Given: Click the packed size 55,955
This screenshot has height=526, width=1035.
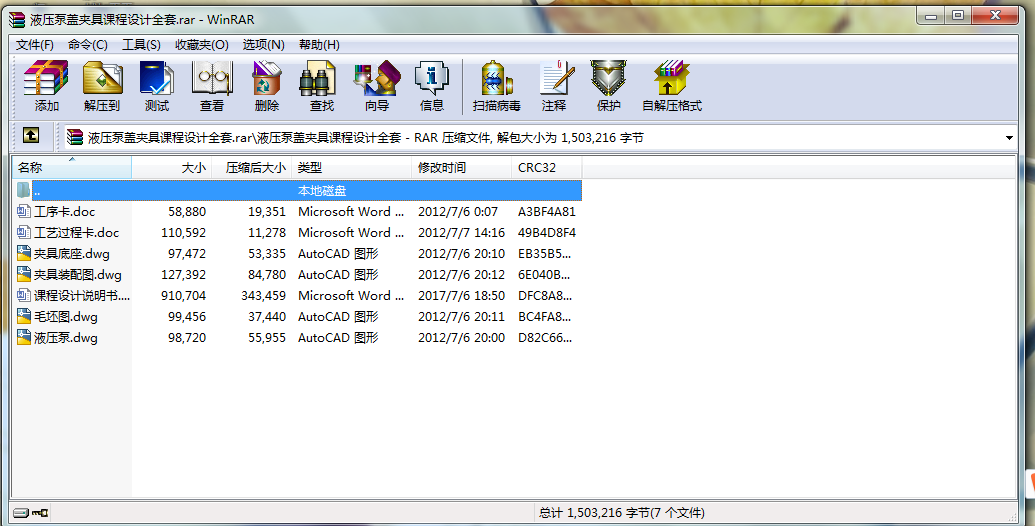Looking at the screenshot, I should pyautogui.click(x=267, y=338).
